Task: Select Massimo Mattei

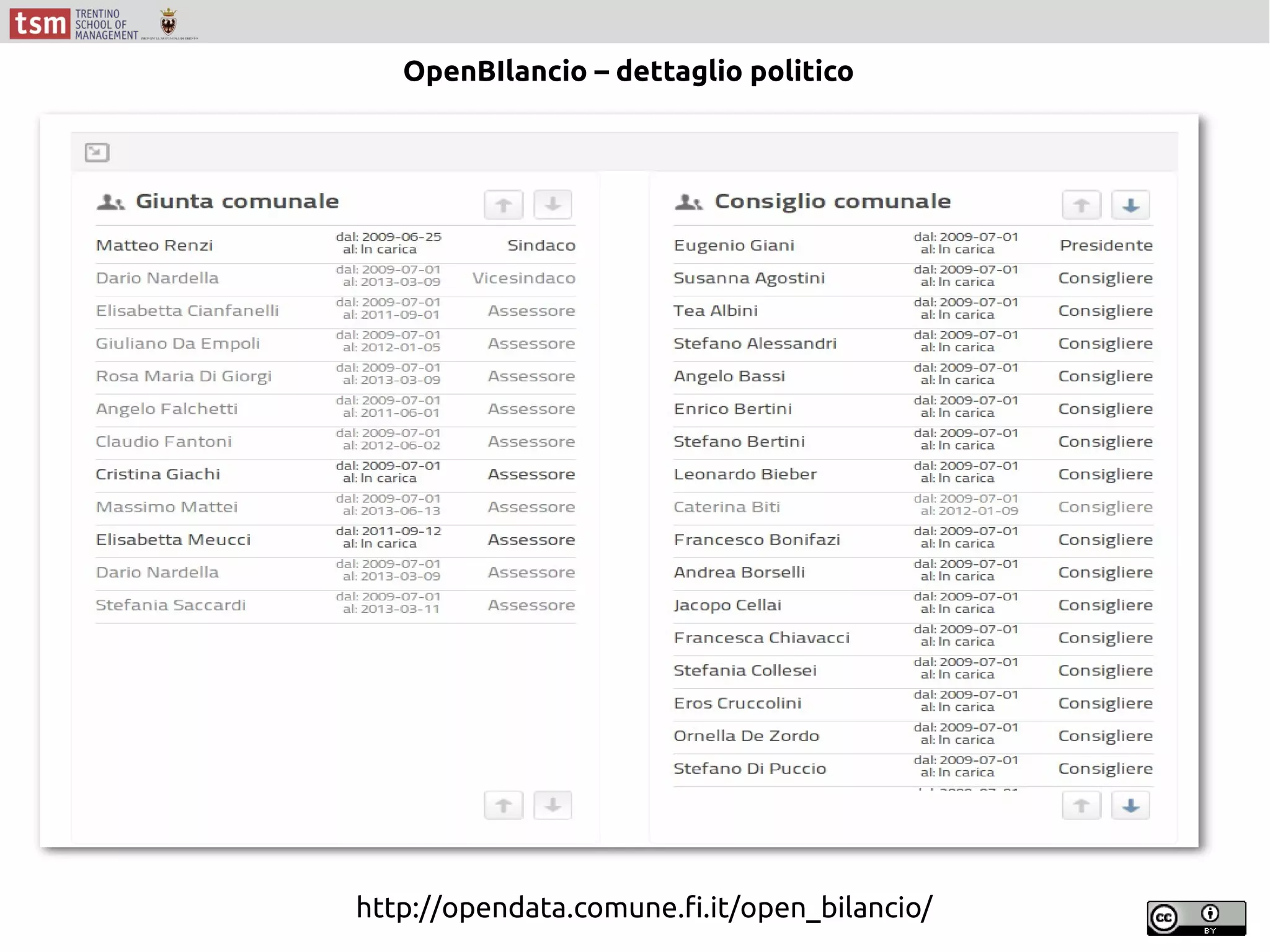Action: (x=166, y=507)
